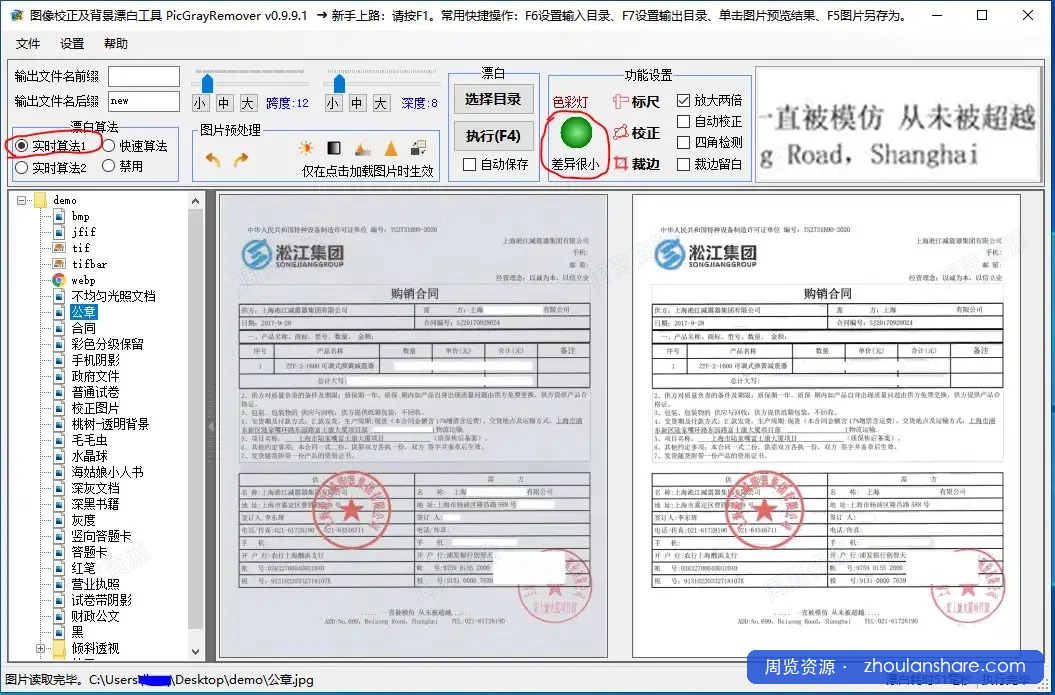The image size is (1055, 695).
Task: Activate the 标尺 ruler tool
Action: click(x=636, y=102)
